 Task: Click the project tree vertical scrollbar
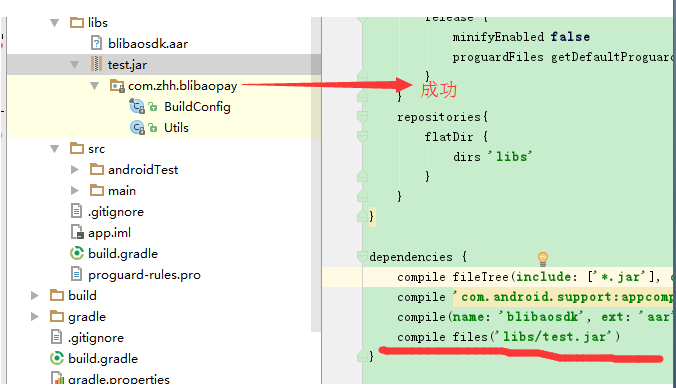pyautogui.click(x=316, y=174)
